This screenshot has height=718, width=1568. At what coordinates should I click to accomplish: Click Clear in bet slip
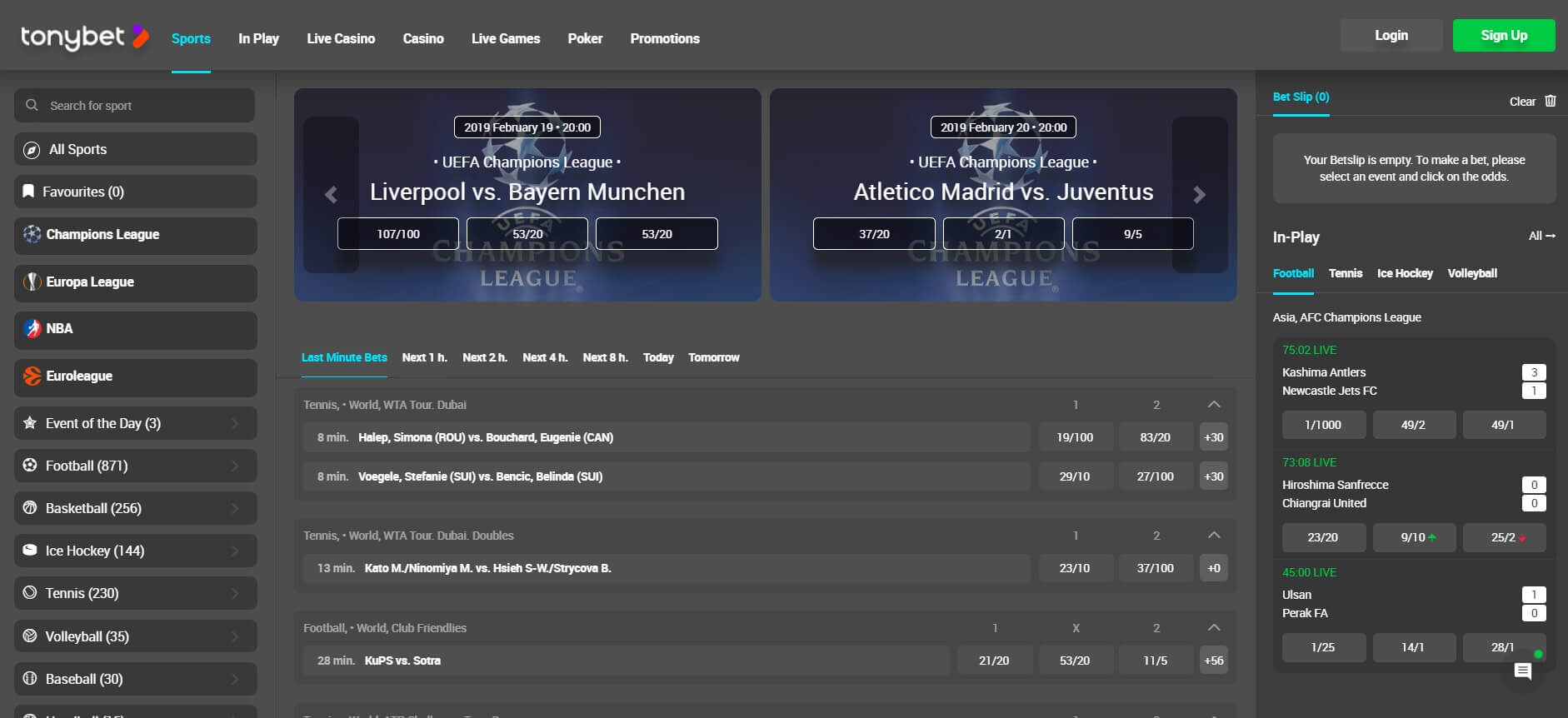click(x=1522, y=102)
